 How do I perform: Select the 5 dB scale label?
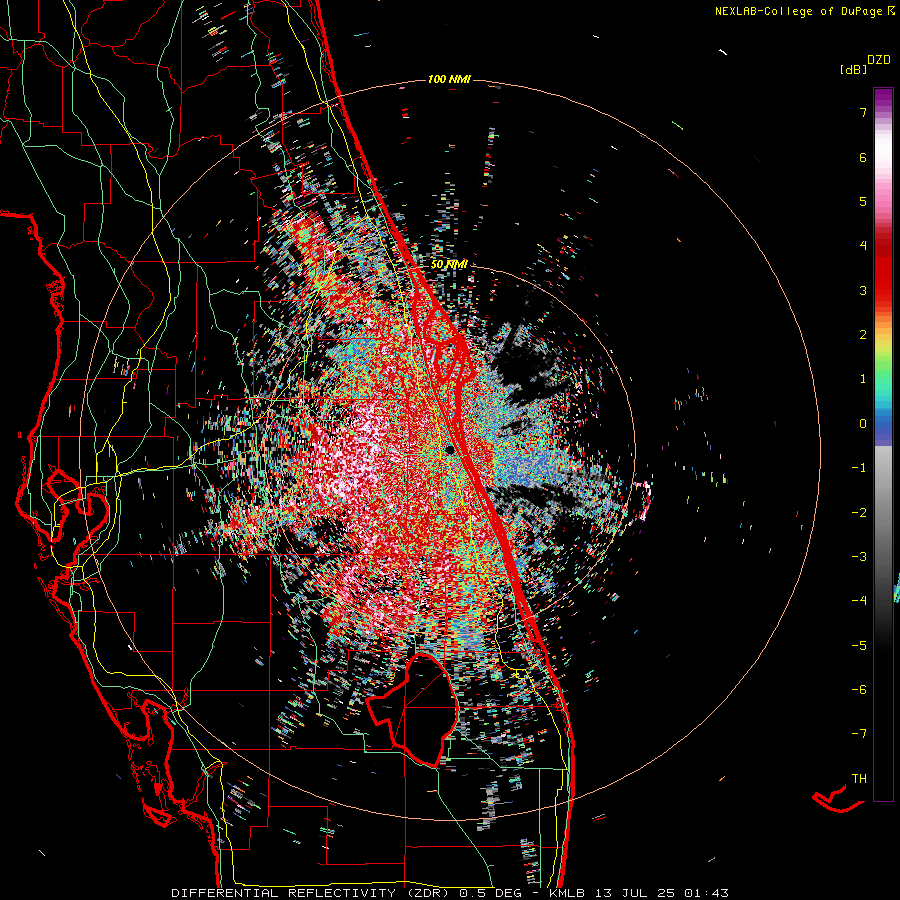[x=863, y=201]
